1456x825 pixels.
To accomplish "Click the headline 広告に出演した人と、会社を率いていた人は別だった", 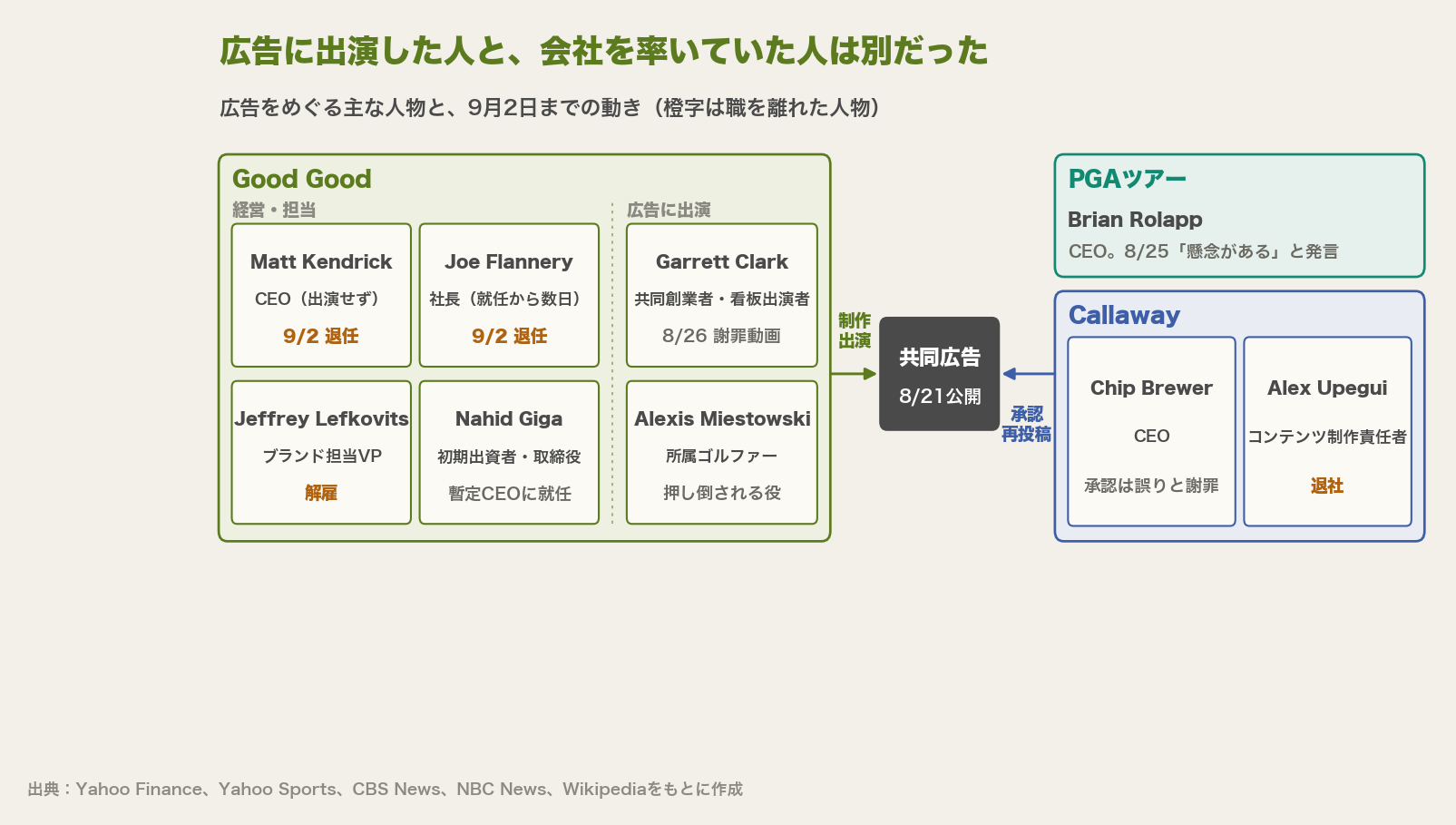I will pyautogui.click(x=603, y=51).
